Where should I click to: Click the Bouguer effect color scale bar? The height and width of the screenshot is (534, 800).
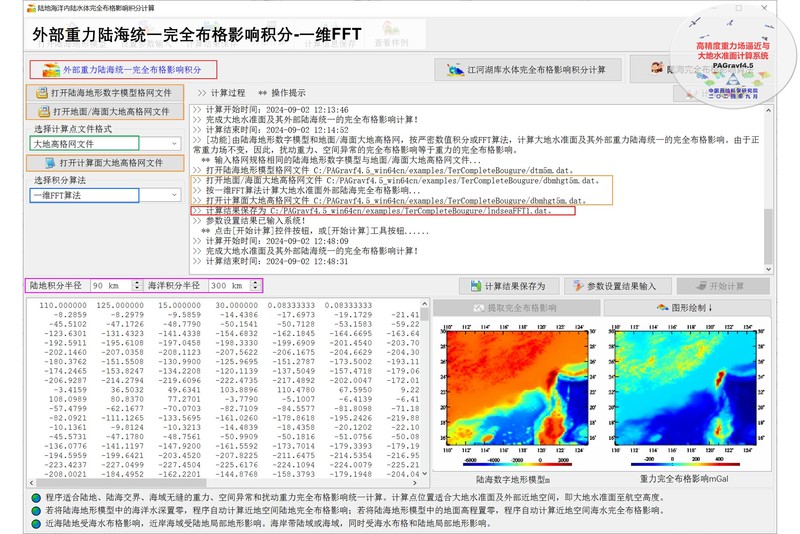(685, 465)
